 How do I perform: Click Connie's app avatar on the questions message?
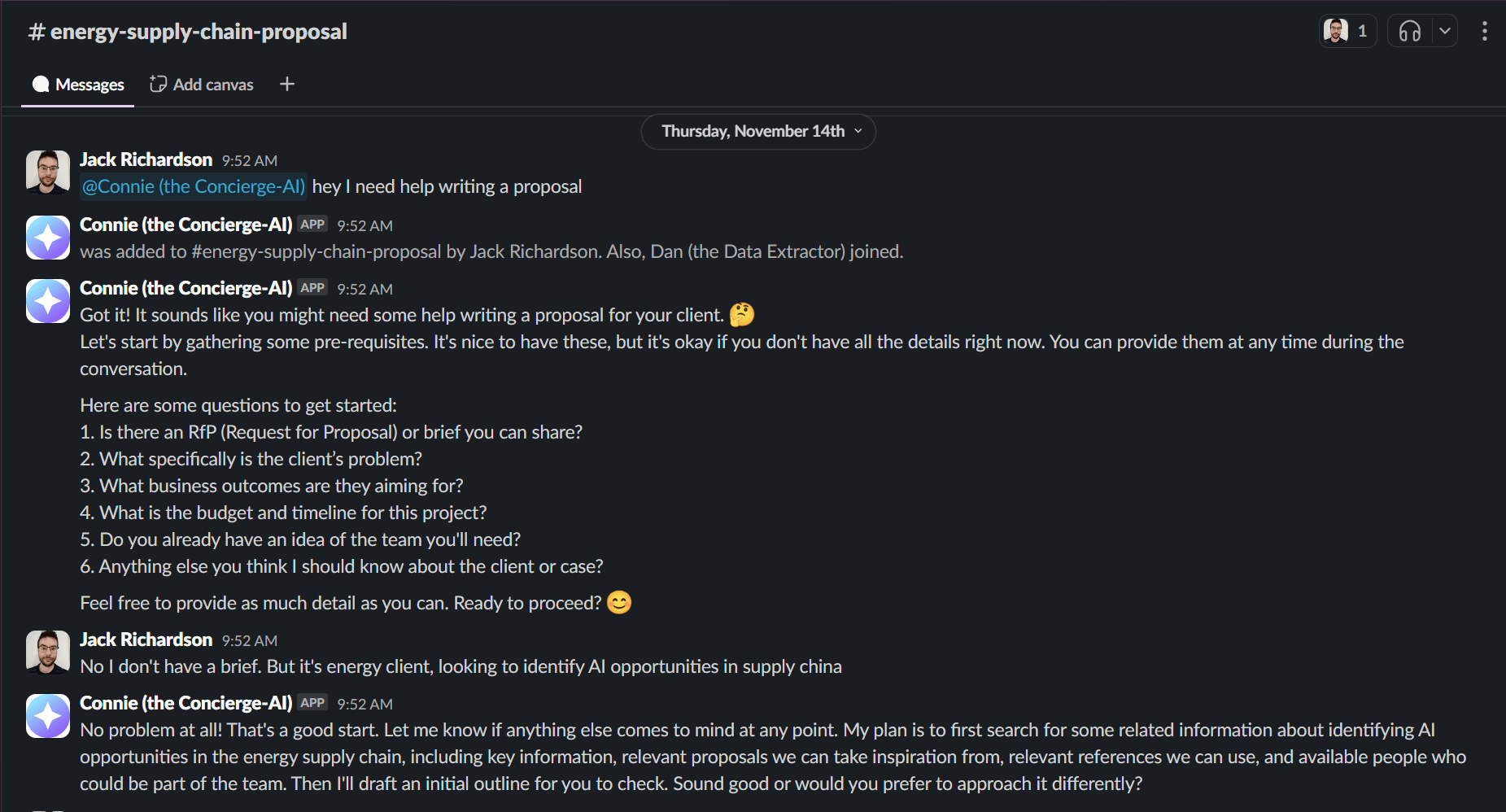pyautogui.click(x=48, y=301)
